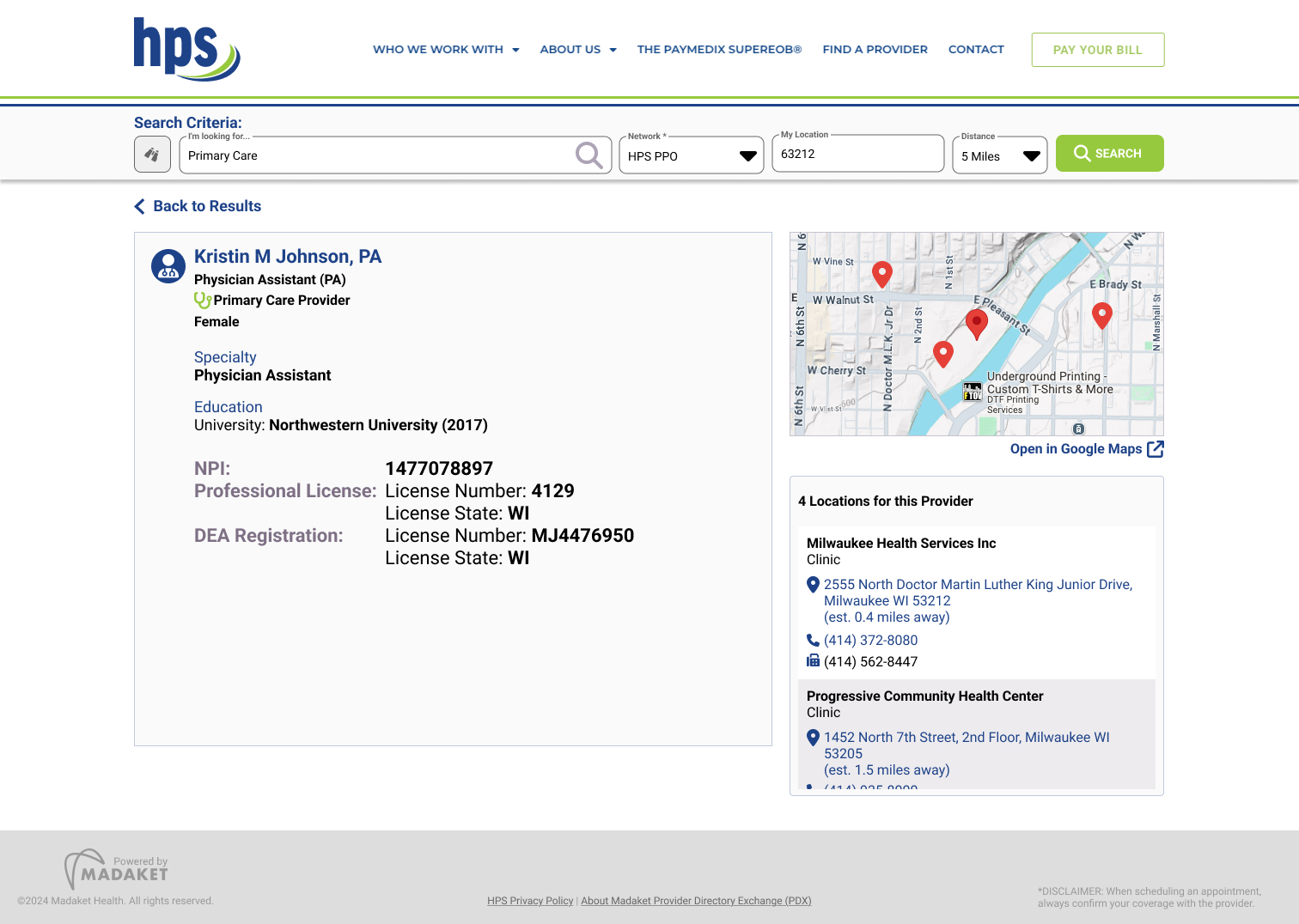The image size is (1299, 924).
Task: Click phone icon next to (414) 372-8080
Action: [813, 641]
